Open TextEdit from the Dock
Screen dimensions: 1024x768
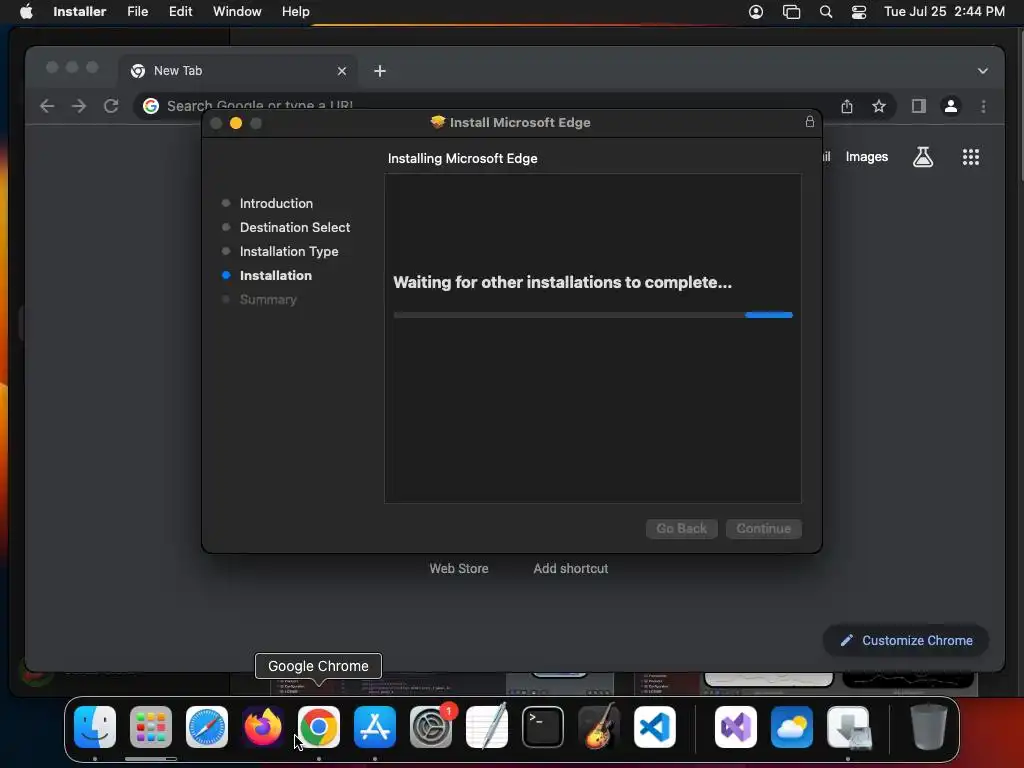point(487,727)
